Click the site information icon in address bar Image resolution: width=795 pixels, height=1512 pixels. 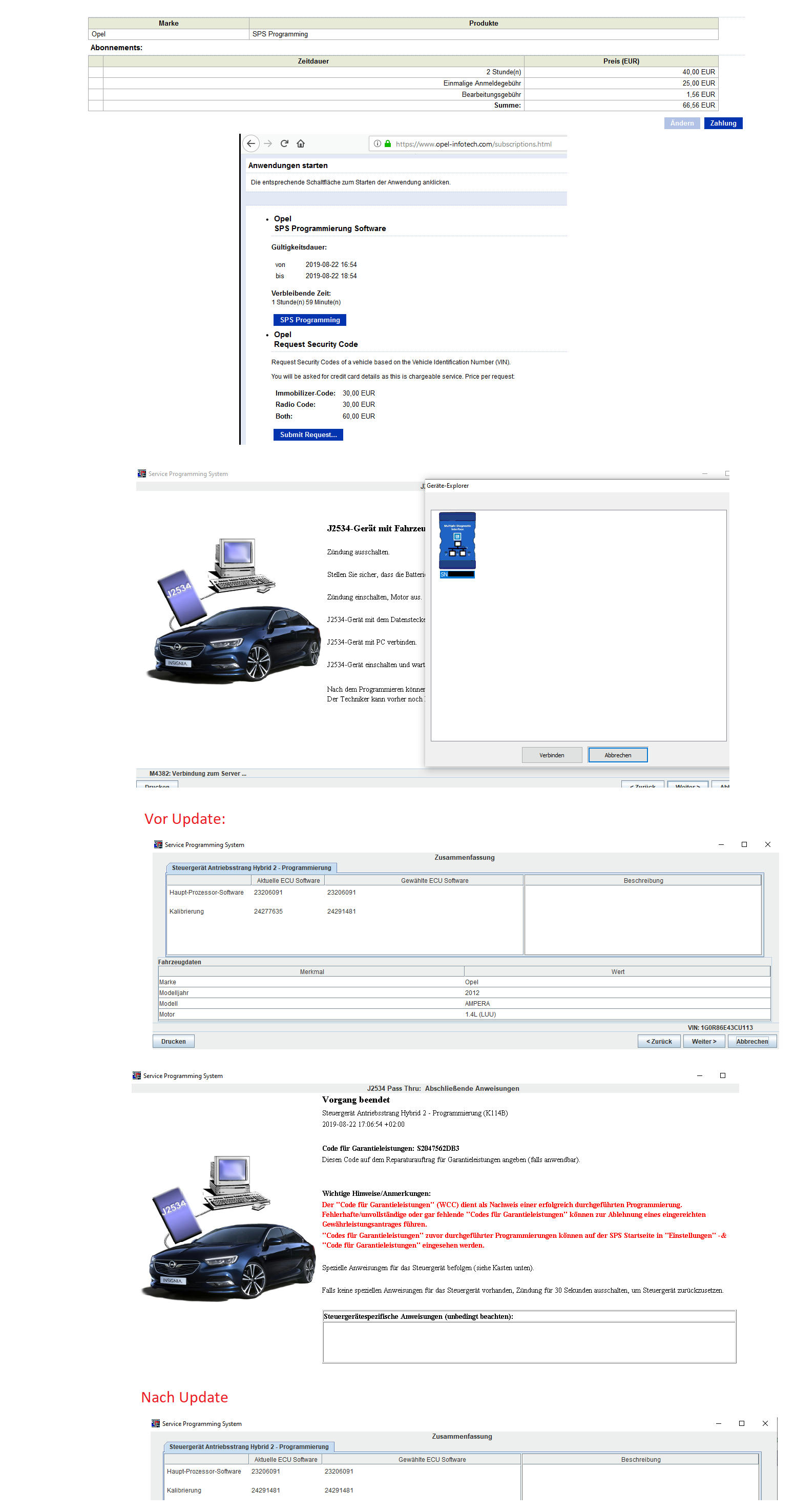point(377,144)
